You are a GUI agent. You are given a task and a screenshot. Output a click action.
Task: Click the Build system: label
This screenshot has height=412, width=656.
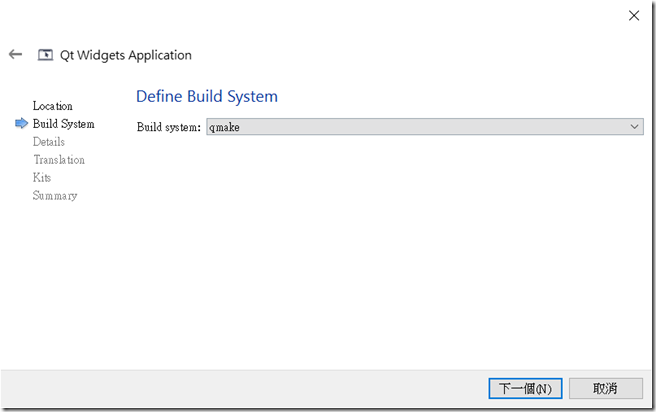point(169,127)
